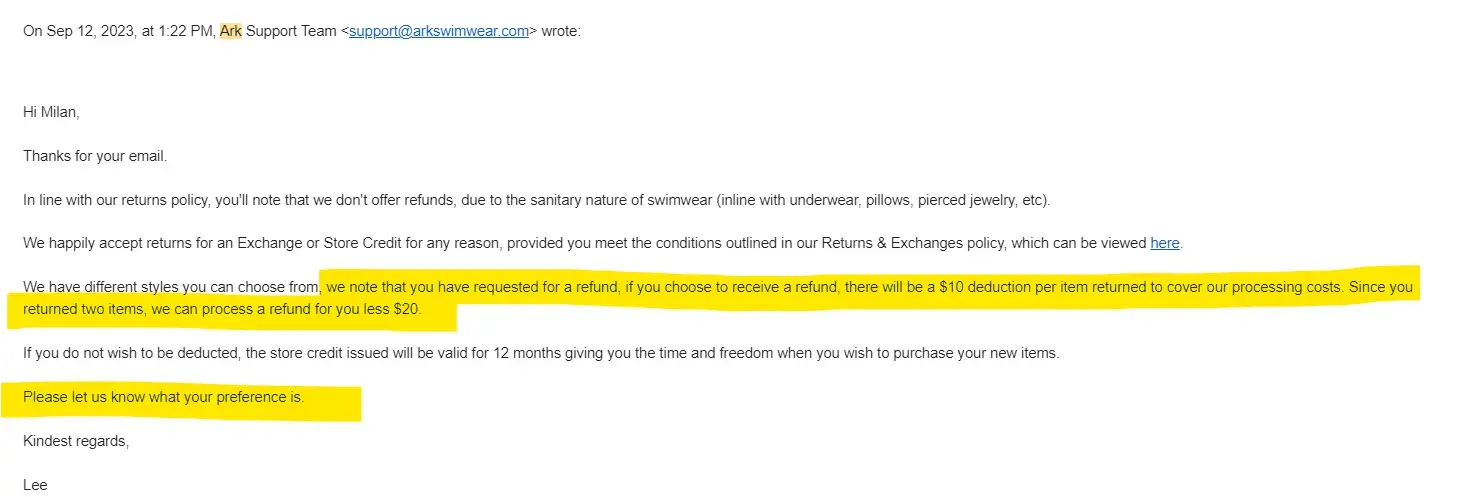
Task: Click the support@arkswimwear.com email link
Action: [438, 31]
